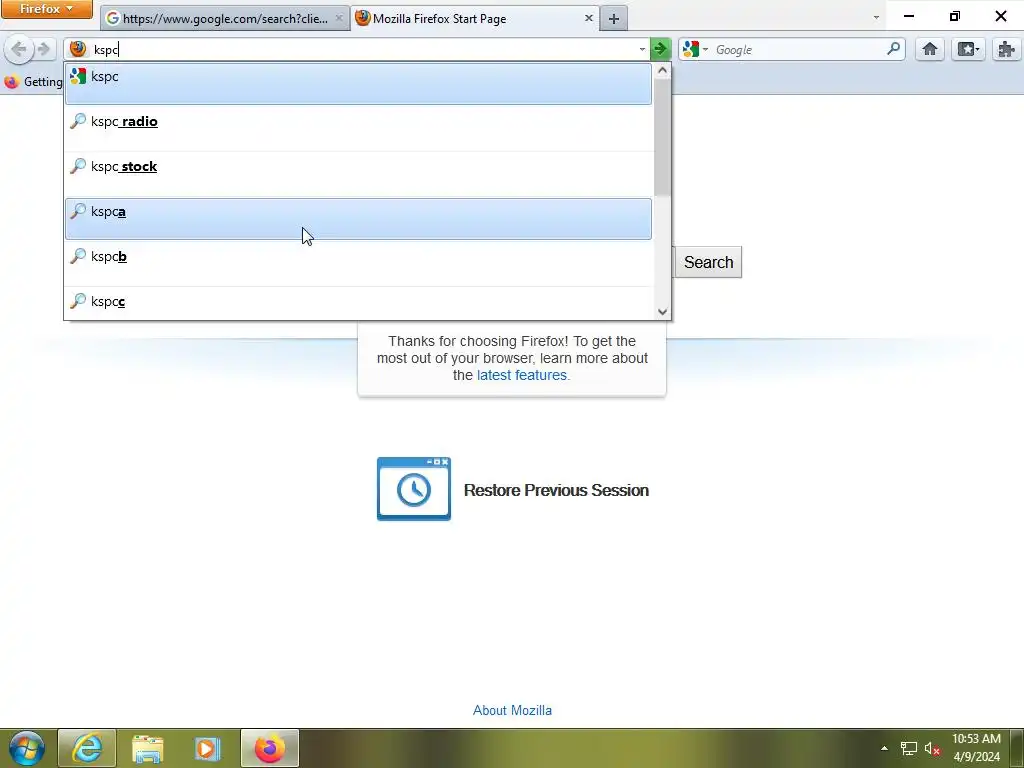This screenshot has width=1024, height=768.
Task: Select the first kspc Google suggestion
Action: [x=359, y=84]
